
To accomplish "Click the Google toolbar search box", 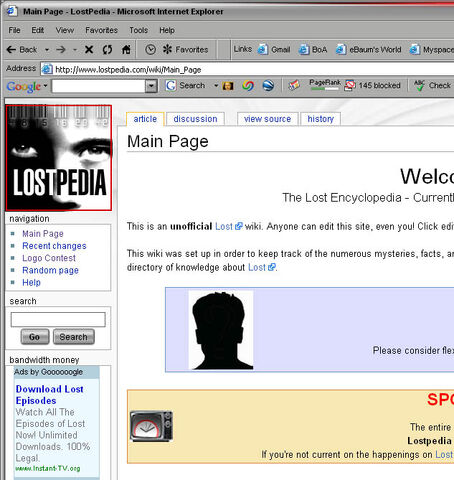I will (x=98, y=86).
